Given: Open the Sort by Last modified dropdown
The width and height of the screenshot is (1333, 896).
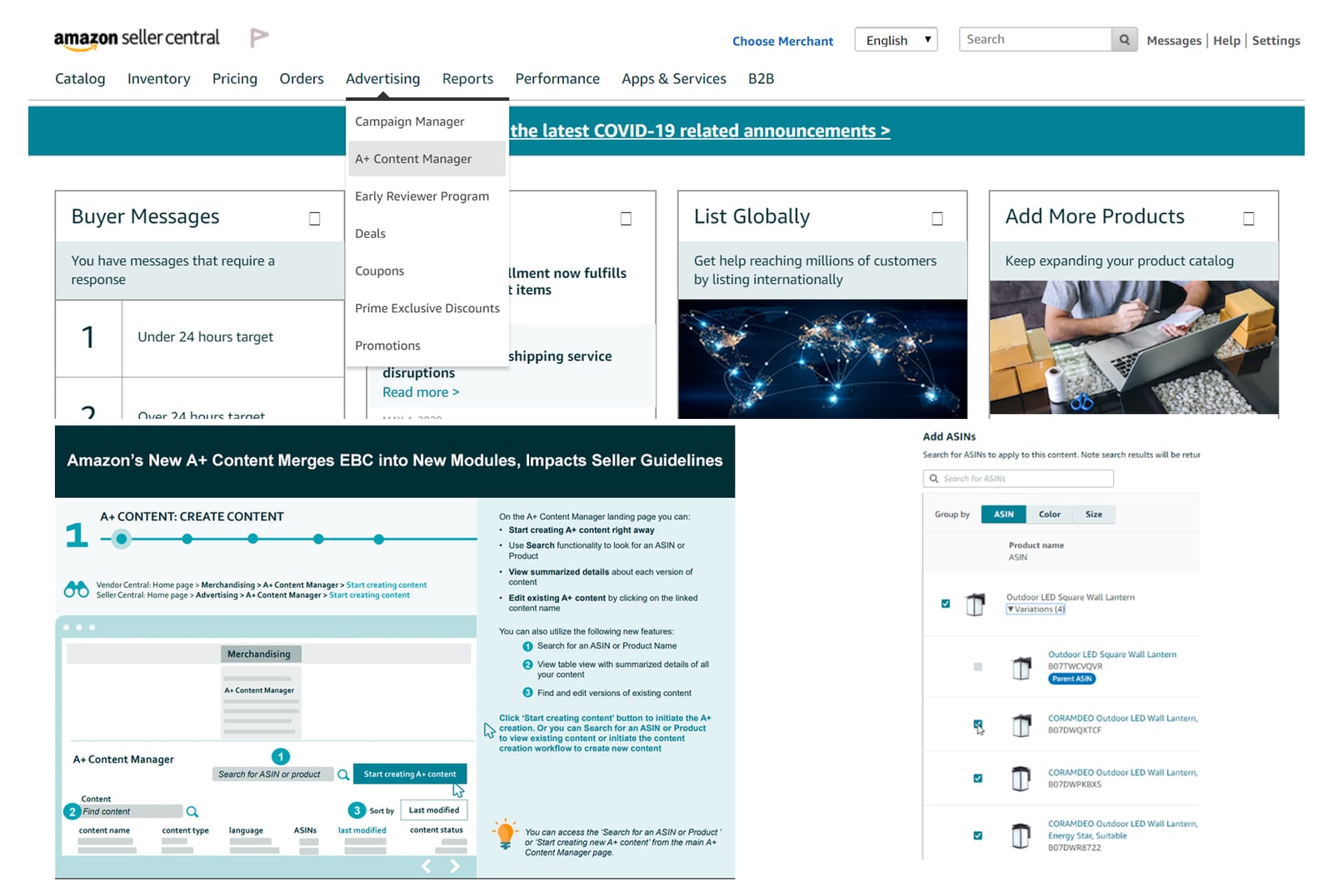Looking at the screenshot, I should pyautogui.click(x=434, y=810).
